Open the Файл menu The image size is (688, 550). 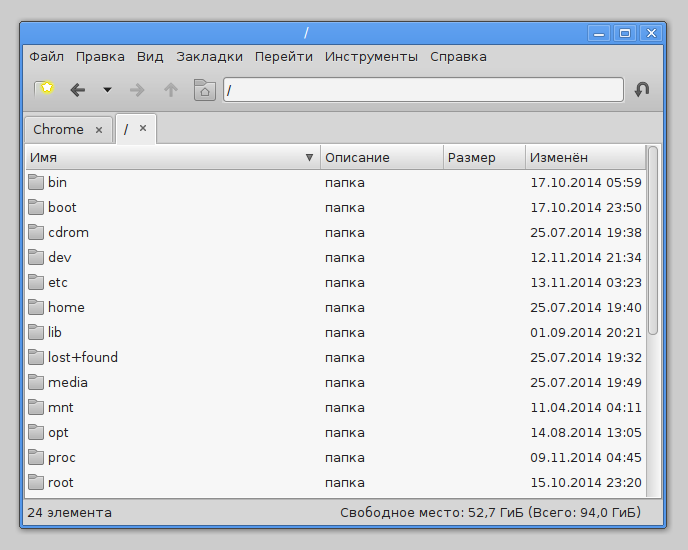click(x=47, y=57)
